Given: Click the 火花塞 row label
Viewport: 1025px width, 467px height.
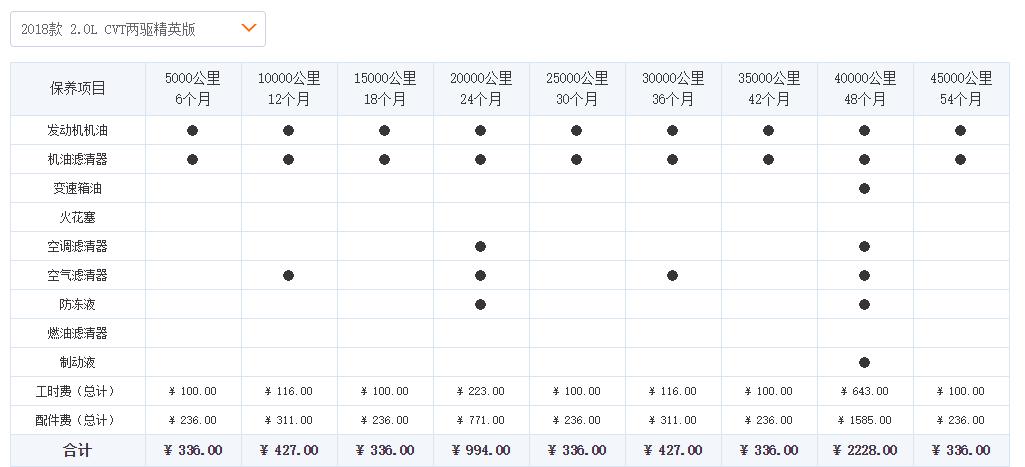Looking at the screenshot, I should 78,218.
